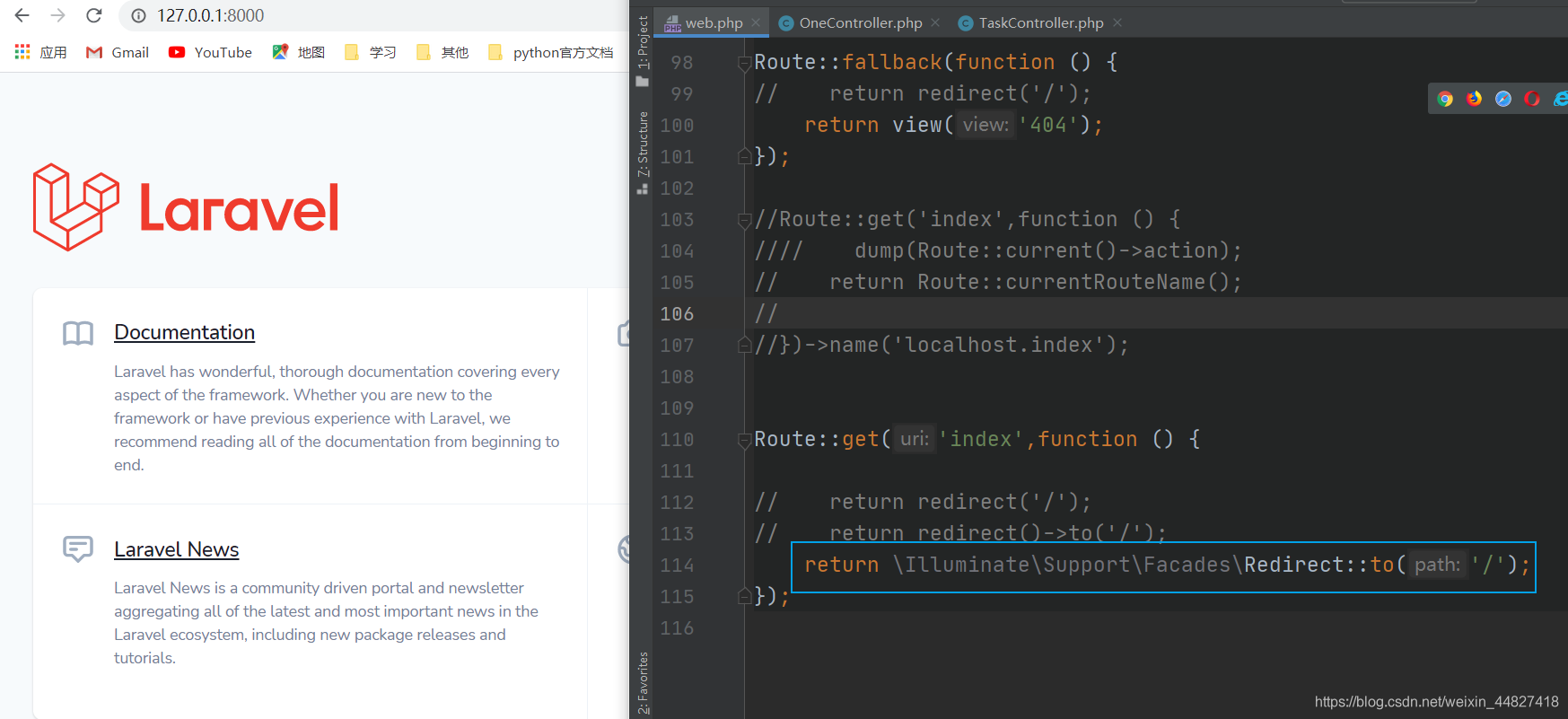Click Redirect::to call on line 114
Screen dimensions: 1568x719
1318,565
